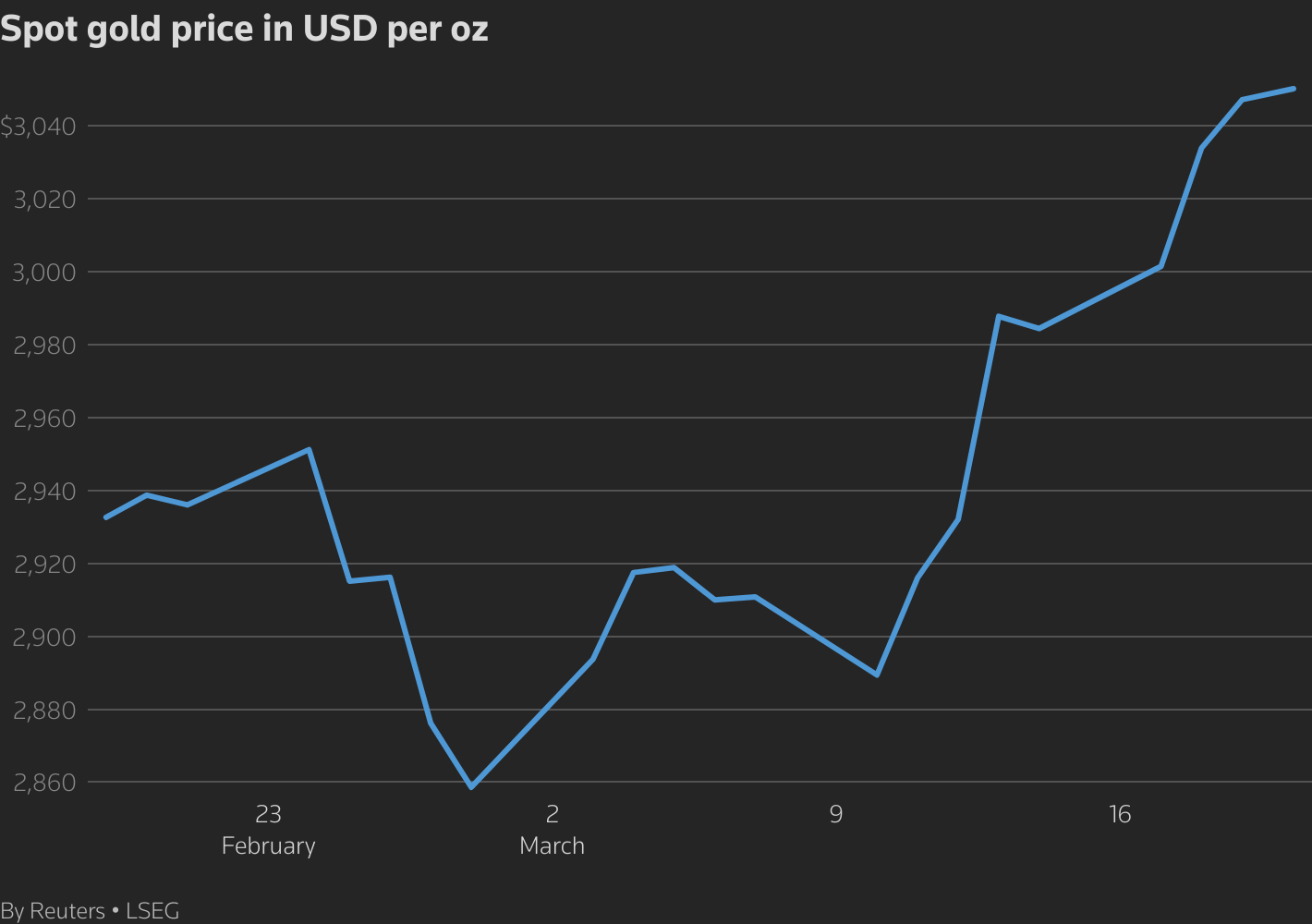Click the 2,880 y-axis label
This screenshot has height=924, width=1312.
tap(44, 711)
